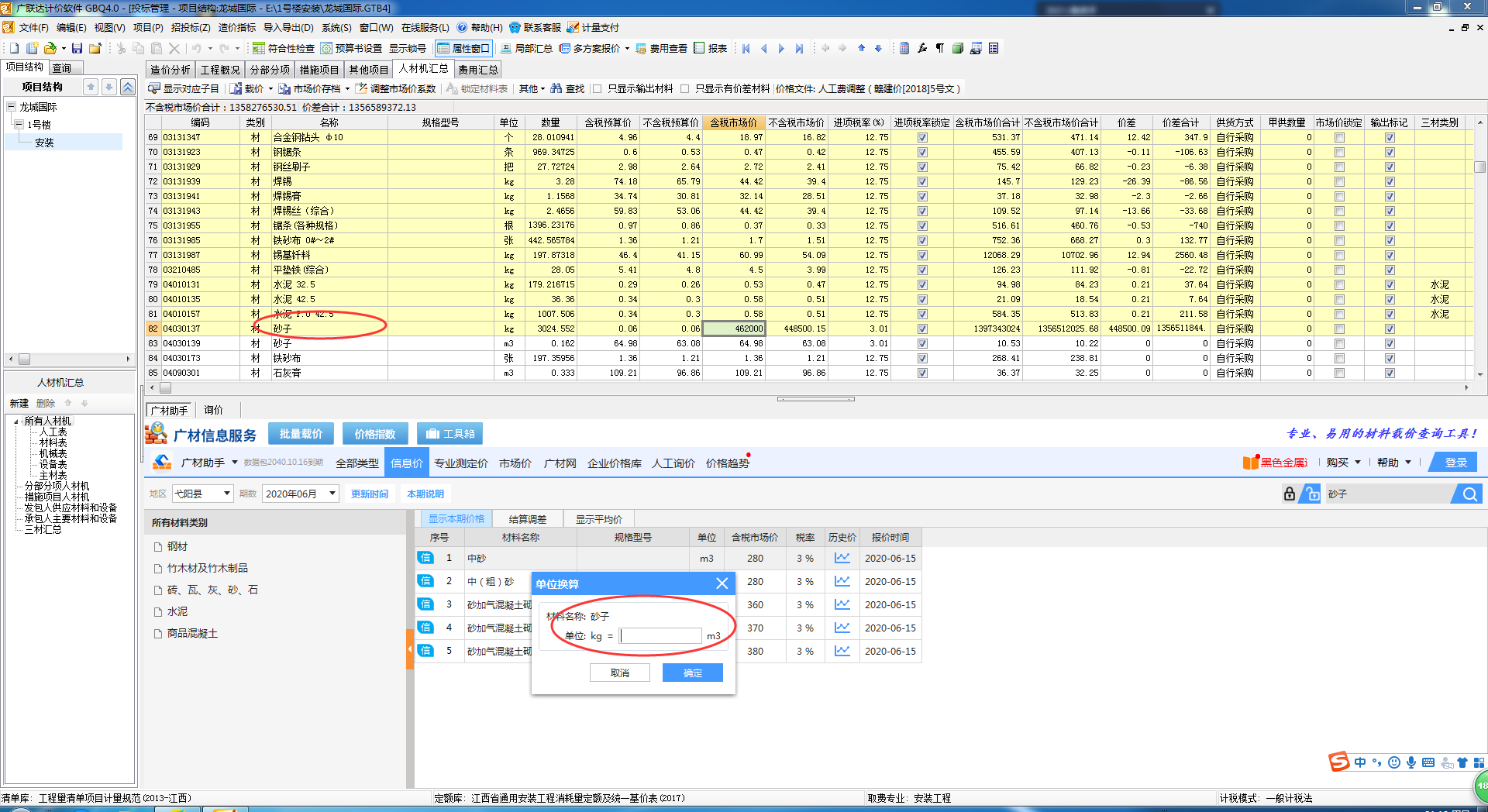
Task: Toggle output mark checkbox for 水泥 32.5
Action: click(1390, 284)
